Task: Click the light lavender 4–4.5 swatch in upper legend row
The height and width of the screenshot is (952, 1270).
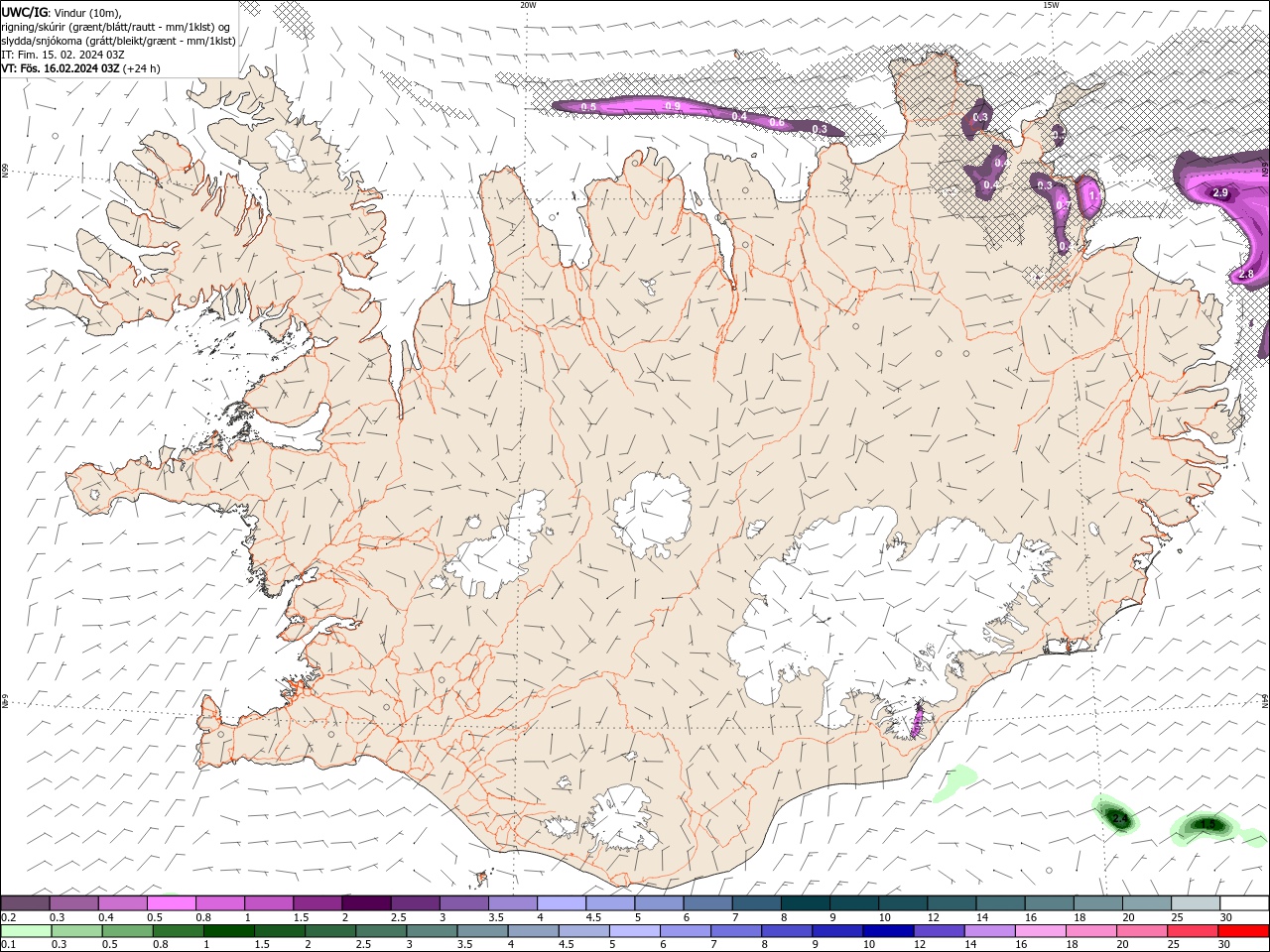Action: [x=562, y=903]
